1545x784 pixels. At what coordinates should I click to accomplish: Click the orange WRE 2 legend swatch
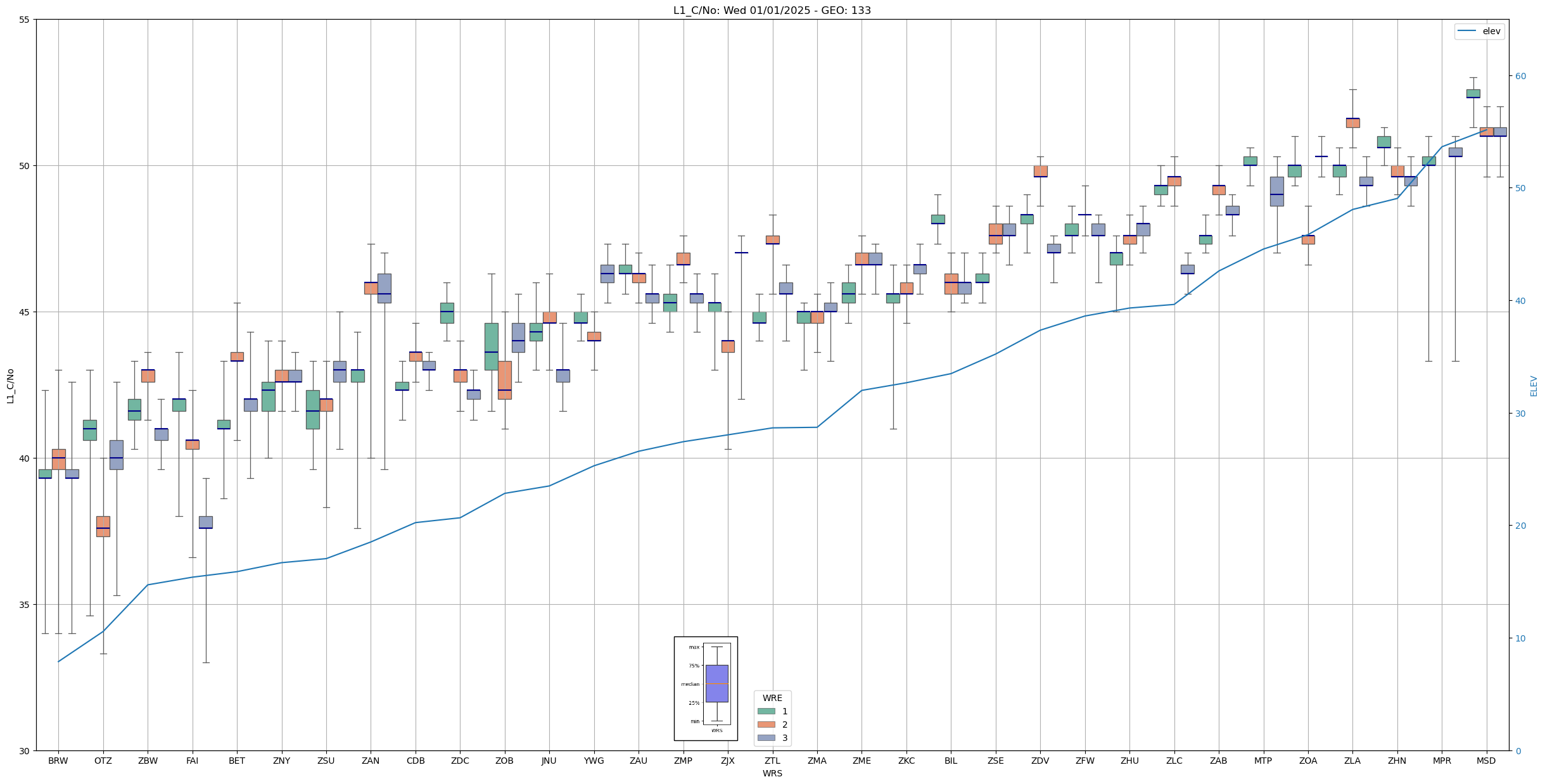[766, 724]
